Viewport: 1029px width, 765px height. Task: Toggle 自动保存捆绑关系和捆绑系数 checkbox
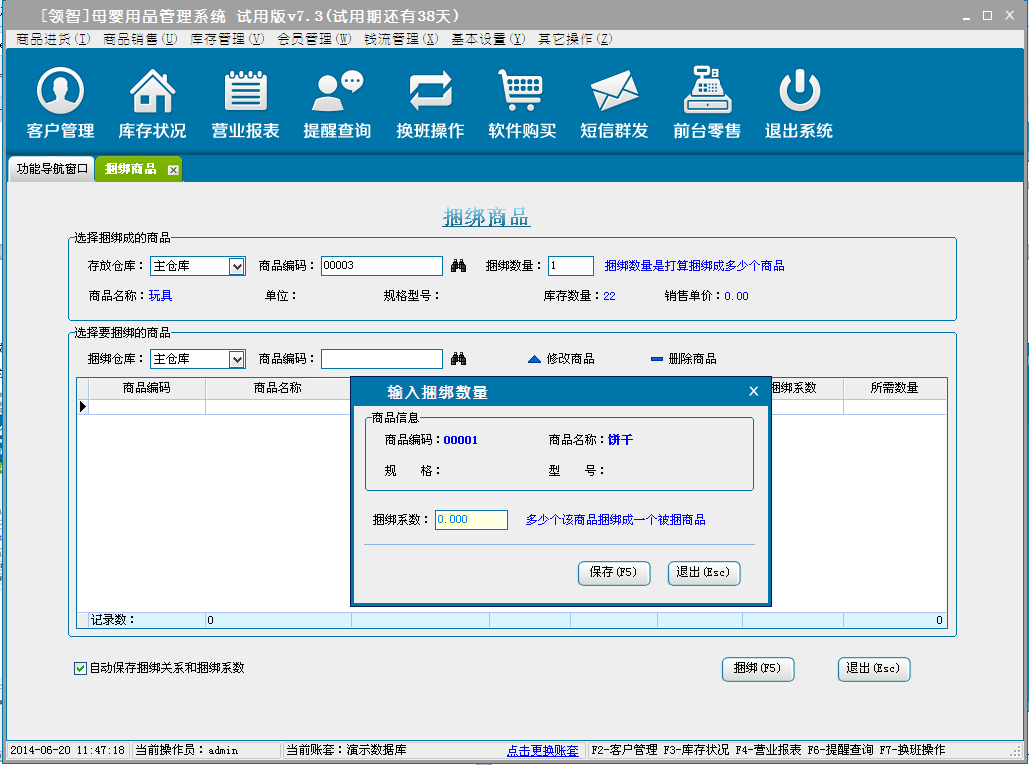(x=81, y=668)
